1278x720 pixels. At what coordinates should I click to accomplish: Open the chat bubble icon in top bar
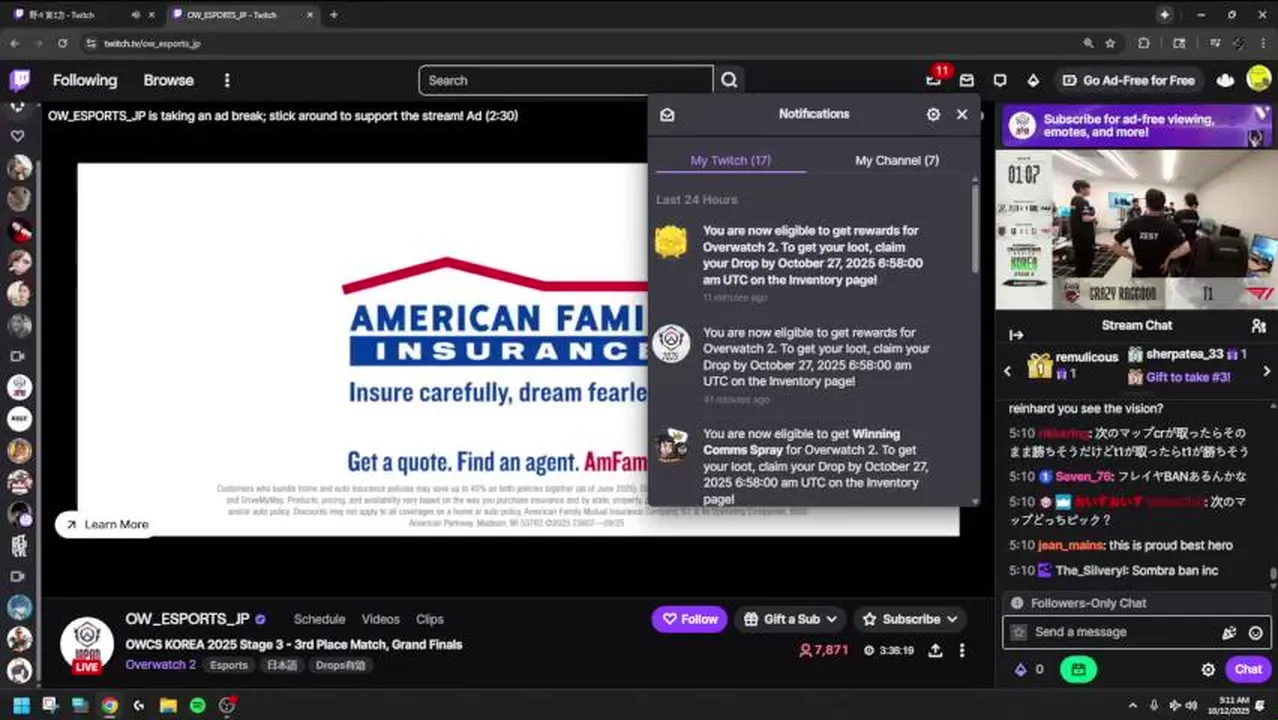[x=1000, y=80]
